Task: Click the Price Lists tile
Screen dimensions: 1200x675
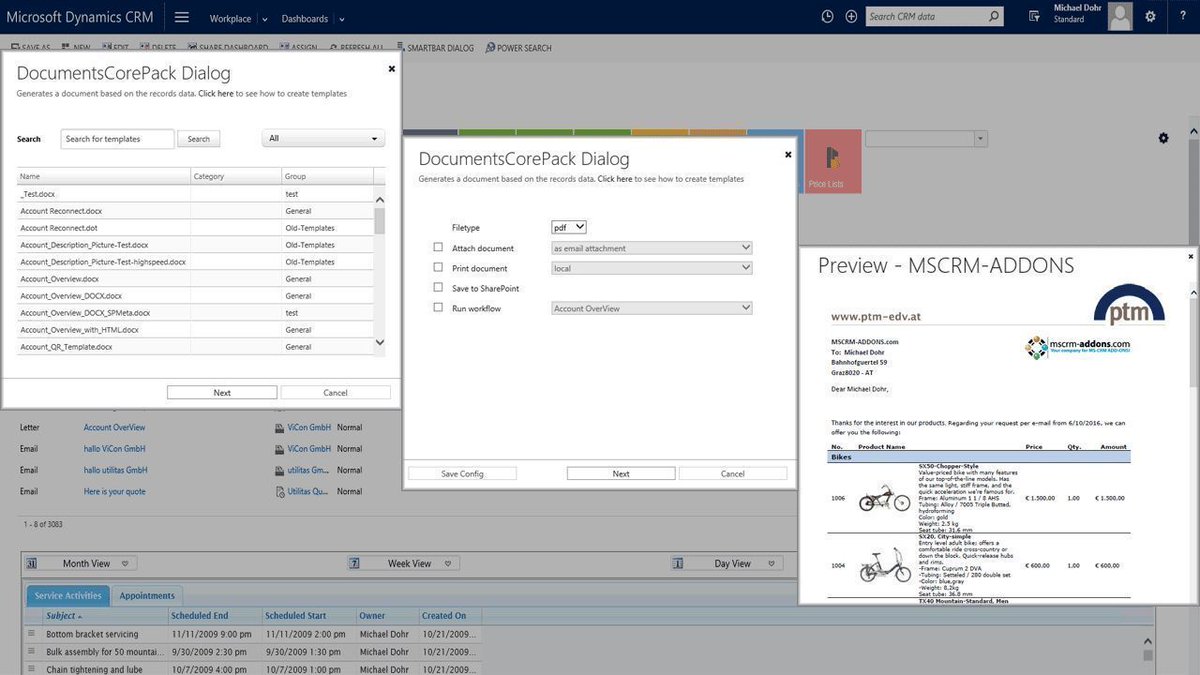Action: [832, 161]
